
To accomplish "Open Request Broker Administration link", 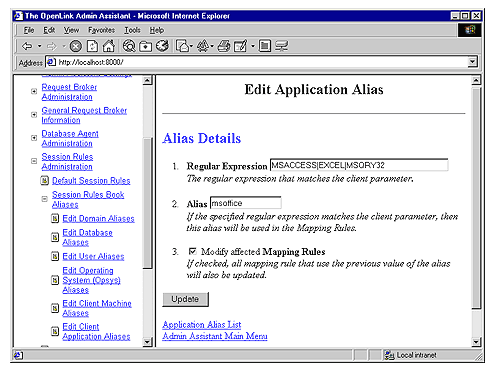I will click(x=69, y=92).
